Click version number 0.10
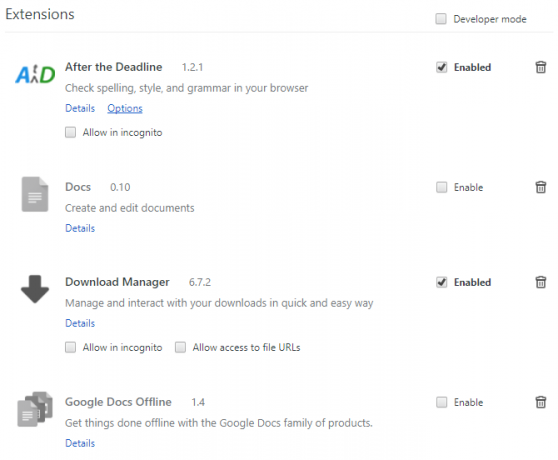The height and width of the screenshot is (460, 558). pos(120,187)
